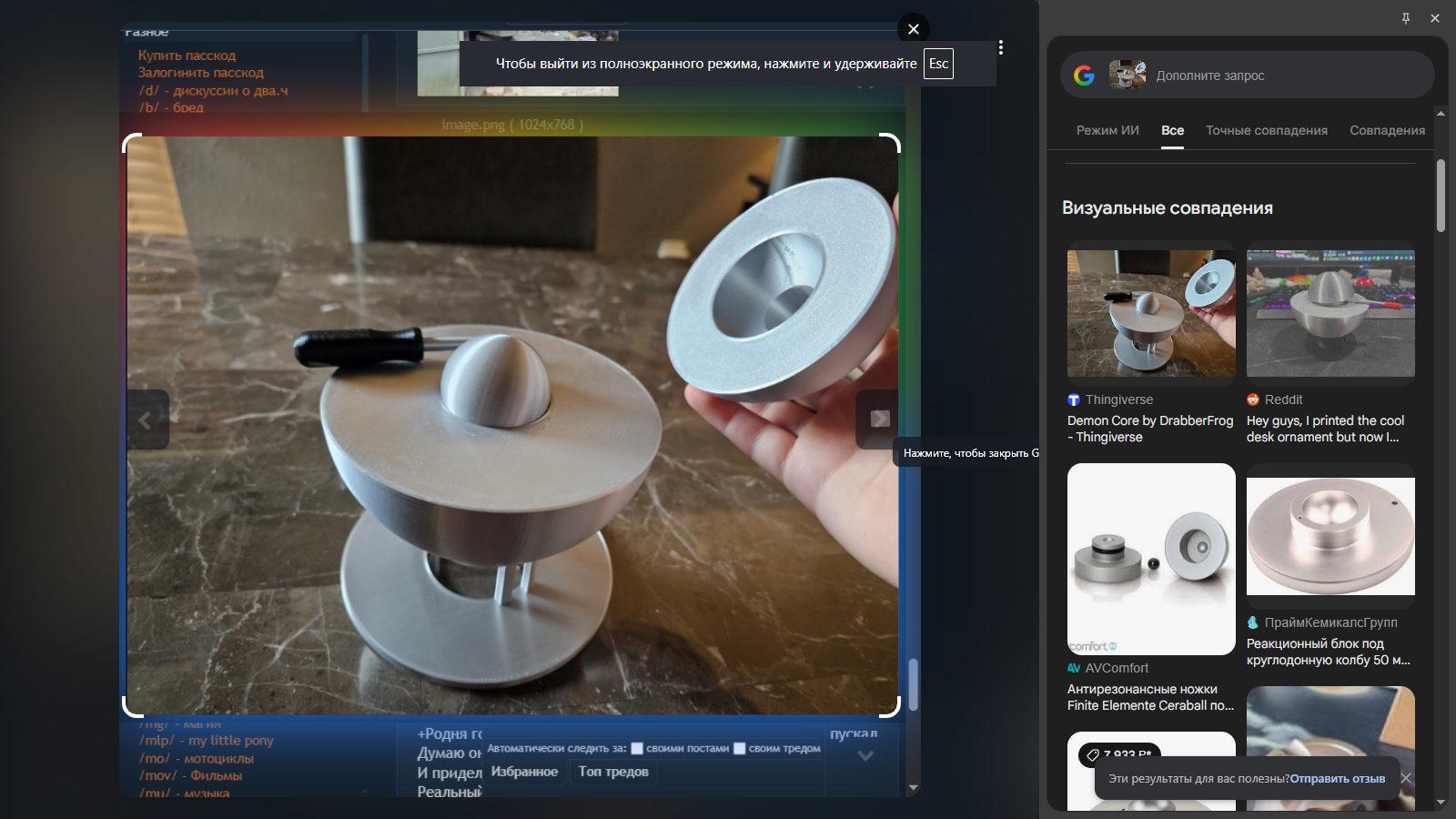Select the Совпадения tab
The width and height of the screenshot is (1456, 819).
(1388, 130)
